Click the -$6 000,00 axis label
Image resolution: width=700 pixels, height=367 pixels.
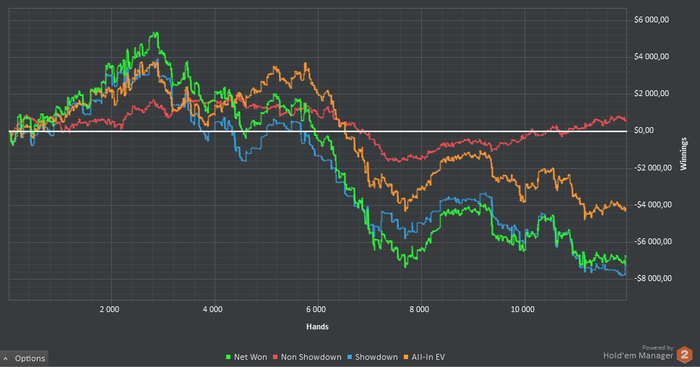click(x=653, y=242)
